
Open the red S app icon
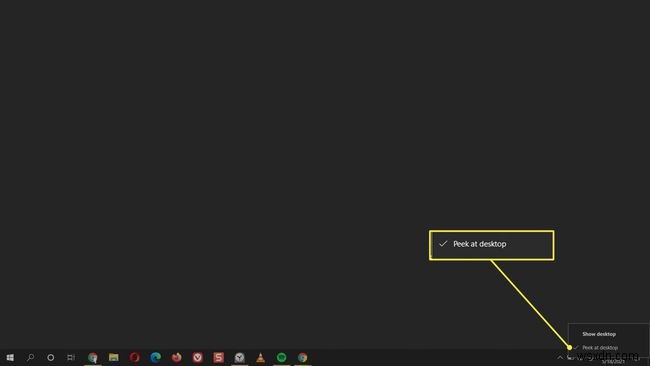[x=218, y=357]
